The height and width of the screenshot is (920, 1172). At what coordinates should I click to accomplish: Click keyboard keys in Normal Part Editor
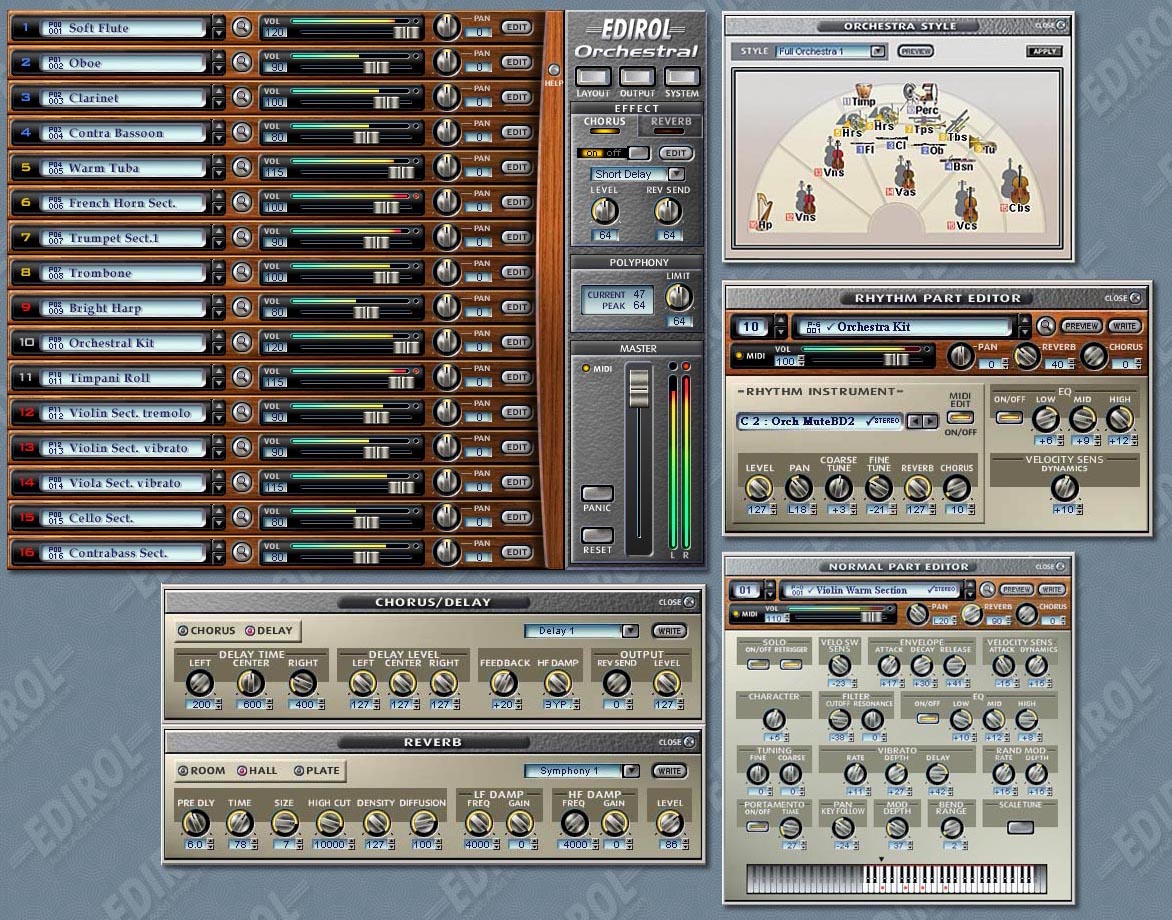pos(896,878)
